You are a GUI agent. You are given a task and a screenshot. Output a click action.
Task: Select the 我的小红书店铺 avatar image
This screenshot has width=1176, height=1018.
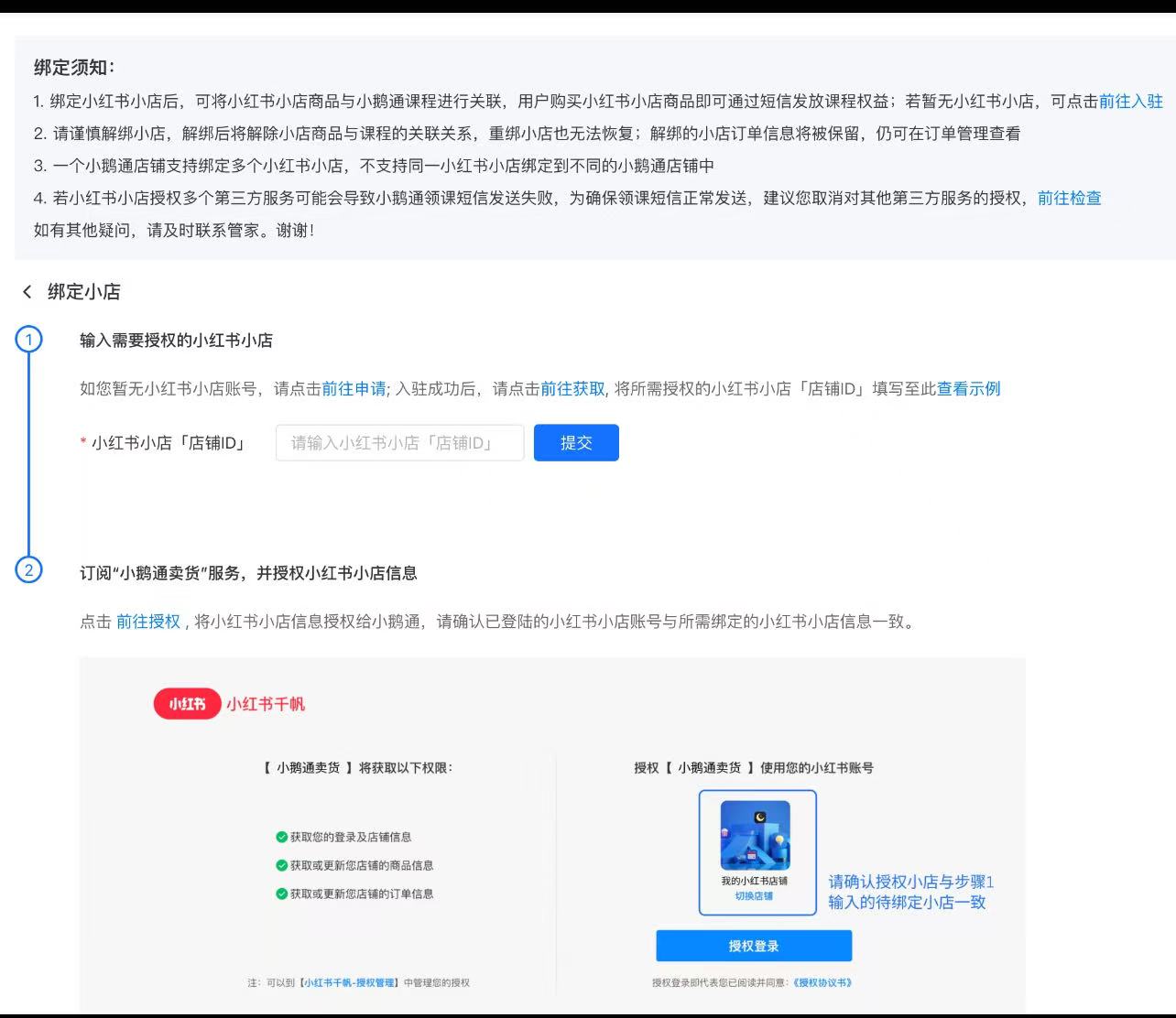(755, 835)
